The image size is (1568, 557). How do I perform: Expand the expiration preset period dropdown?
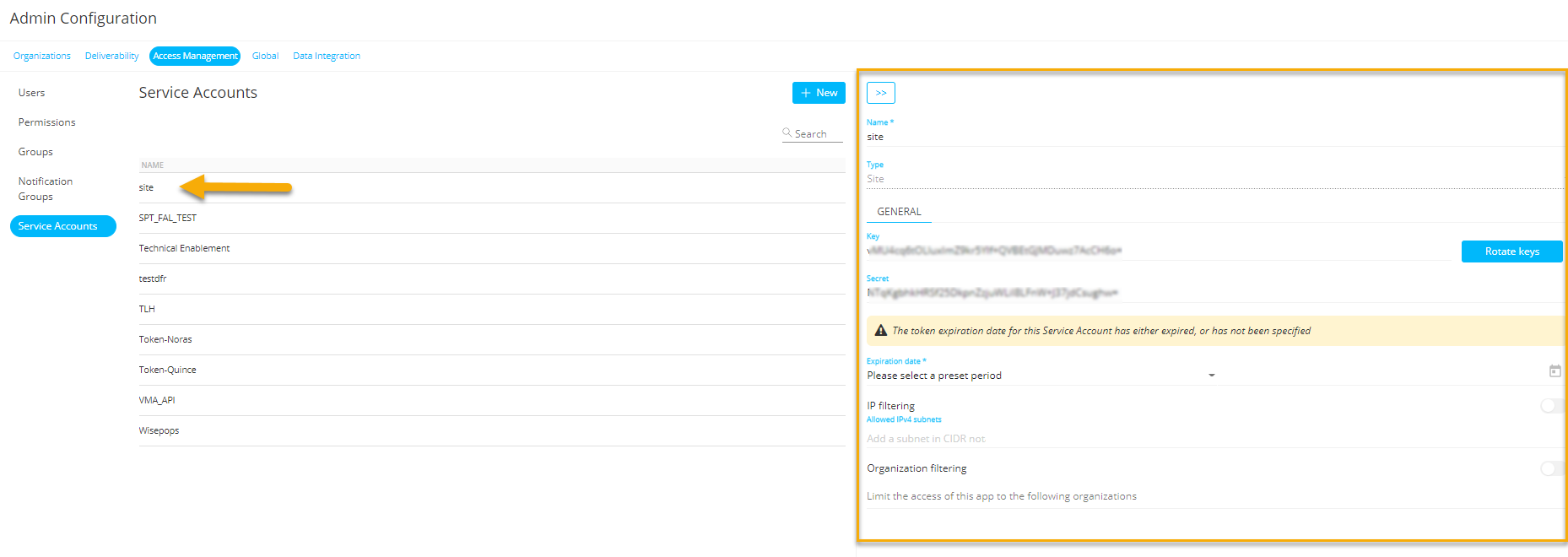pos(1211,376)
